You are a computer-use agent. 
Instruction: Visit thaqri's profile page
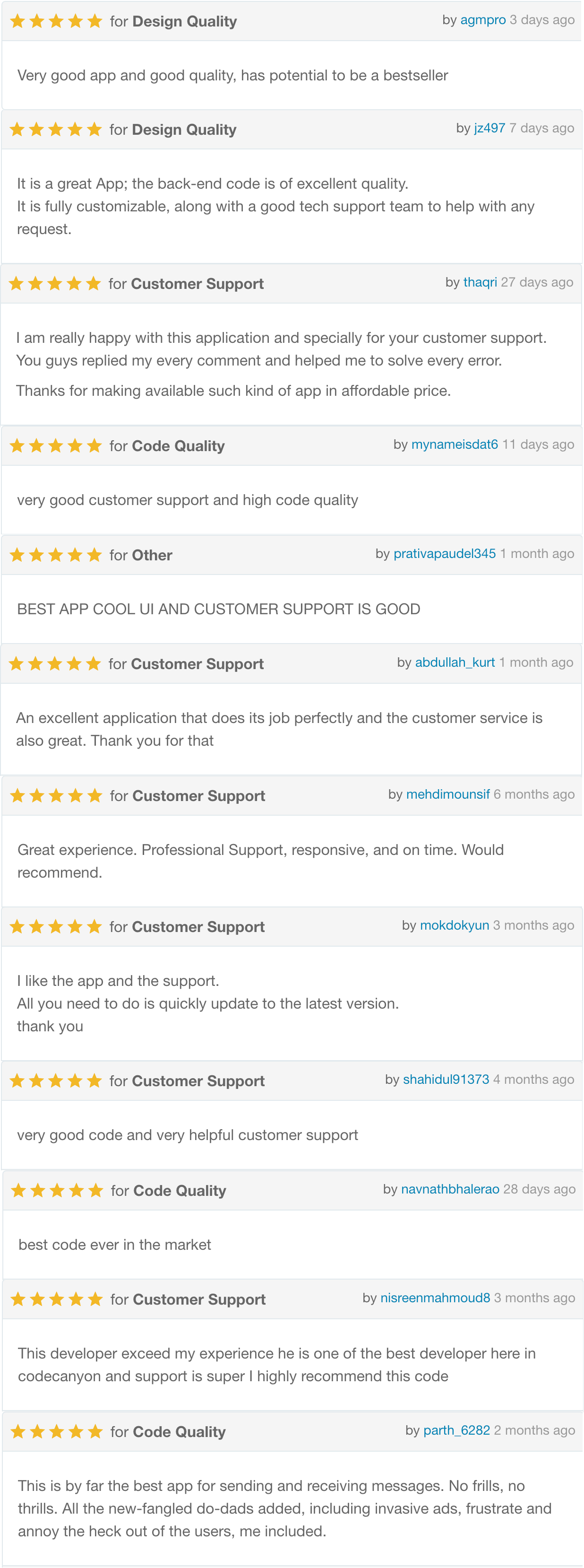point(480,282)
